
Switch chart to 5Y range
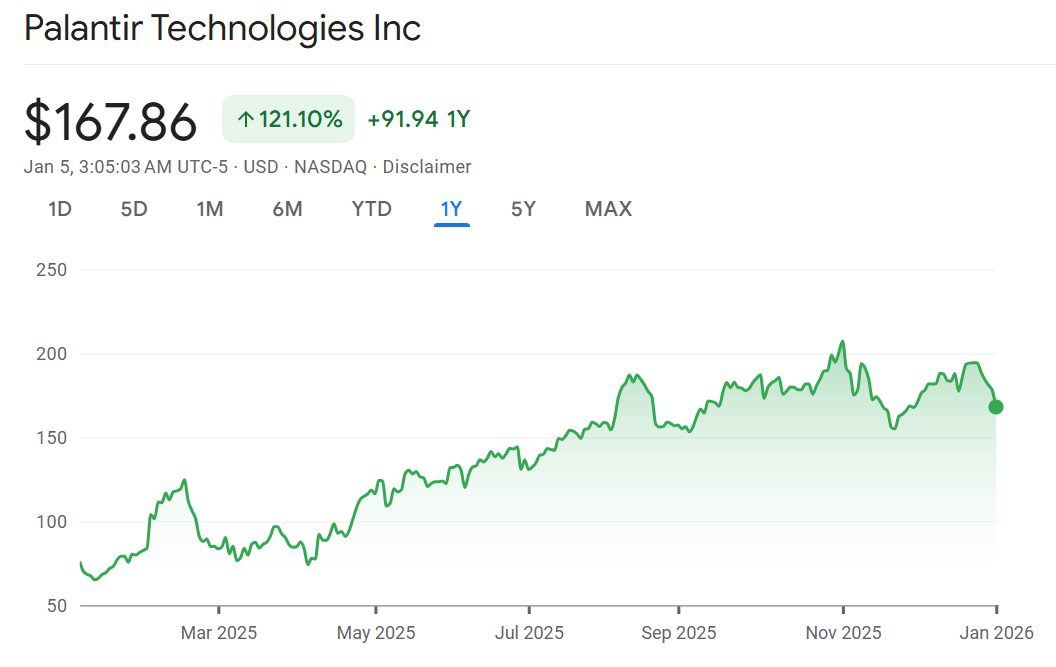(523, 209)
